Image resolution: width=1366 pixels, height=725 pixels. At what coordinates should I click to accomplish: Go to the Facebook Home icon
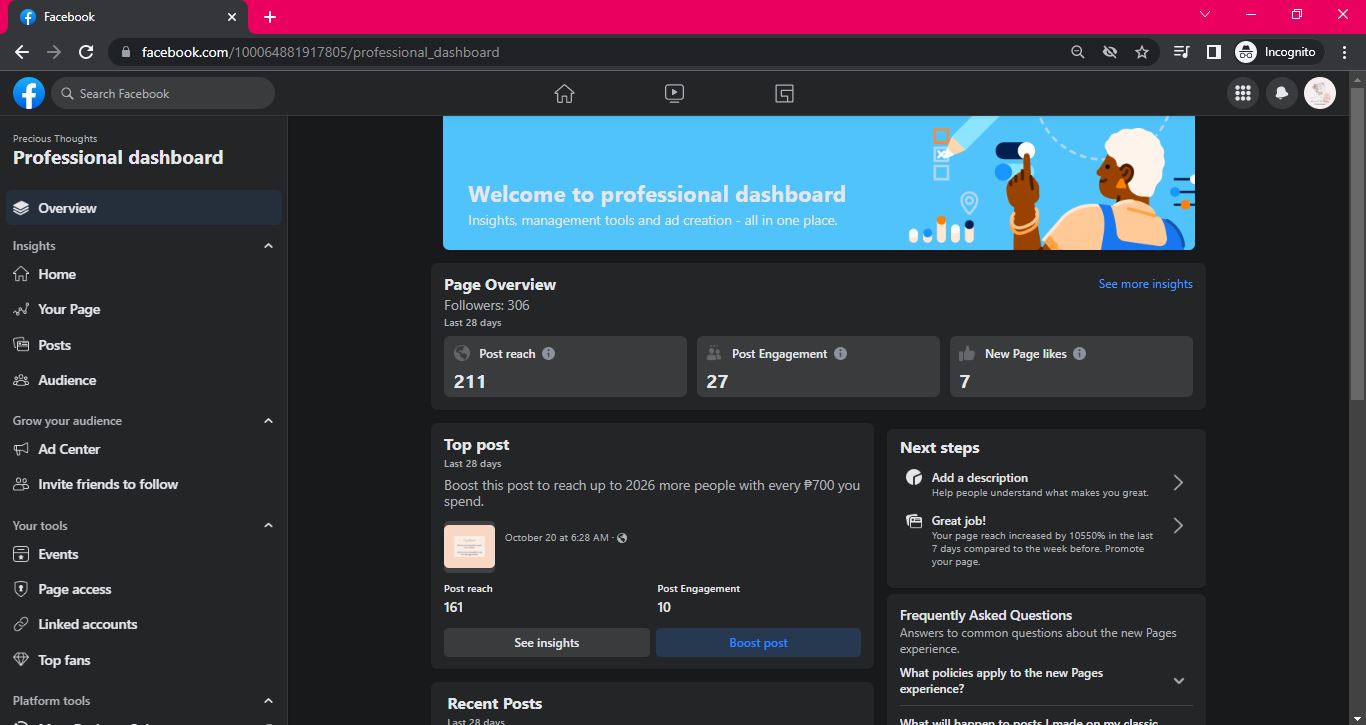[564, 93]
